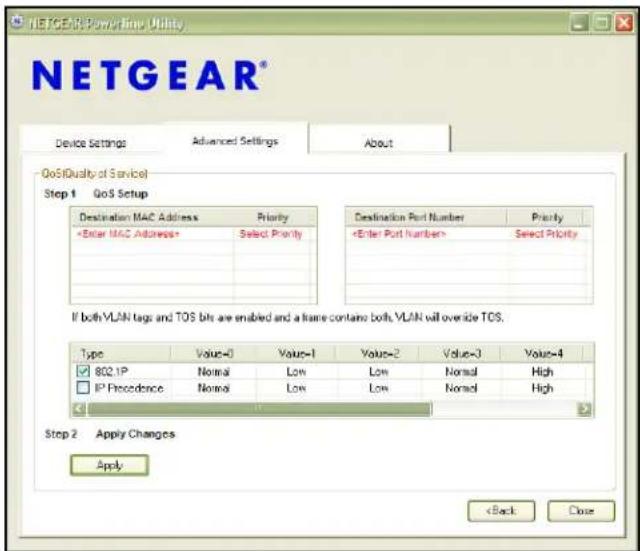Image resolution: width=640 pixels, height=551 pixels.
Task: Select 802.1P Value=1 cell Low
Action: [x=296, y=371]
